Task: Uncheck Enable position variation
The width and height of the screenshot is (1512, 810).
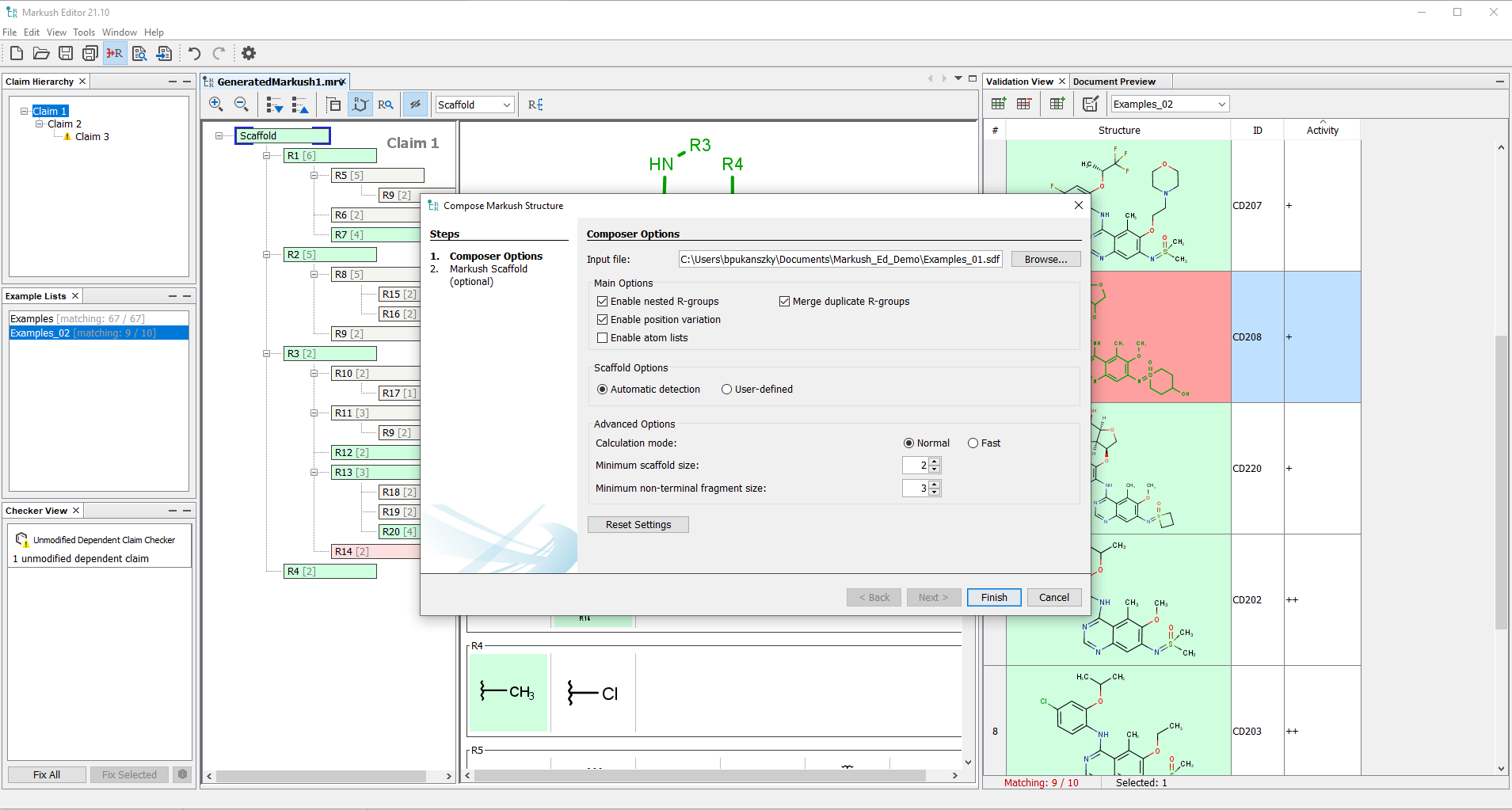Action: coord(603,319)
